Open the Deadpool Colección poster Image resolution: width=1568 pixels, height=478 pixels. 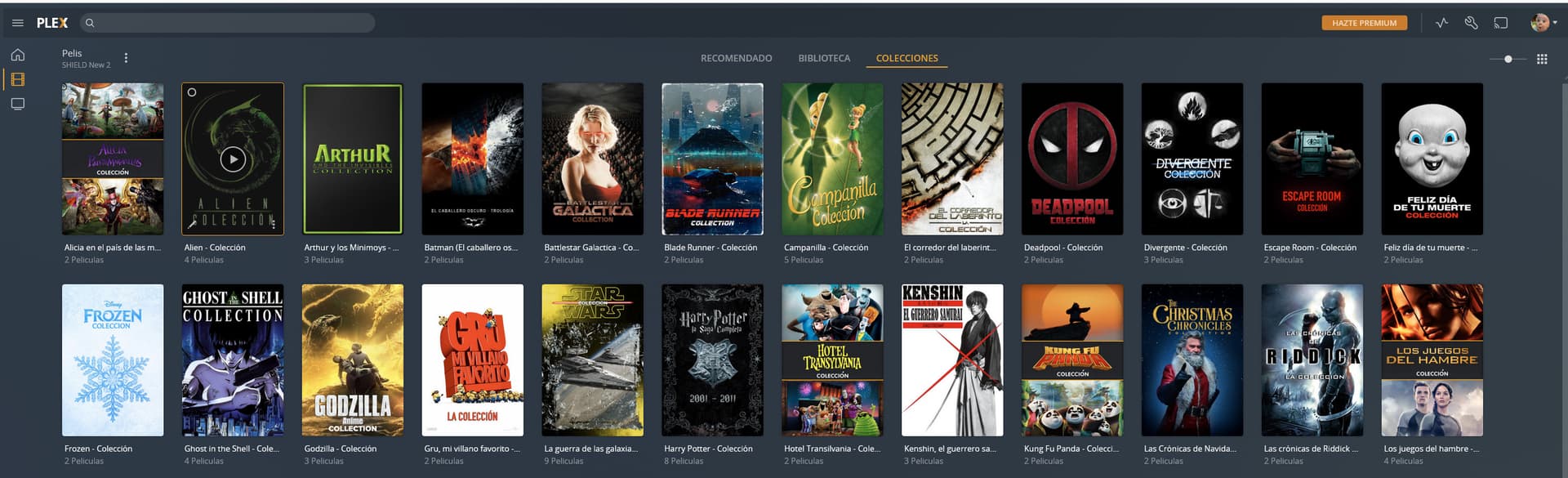[x=1072, y=159]
